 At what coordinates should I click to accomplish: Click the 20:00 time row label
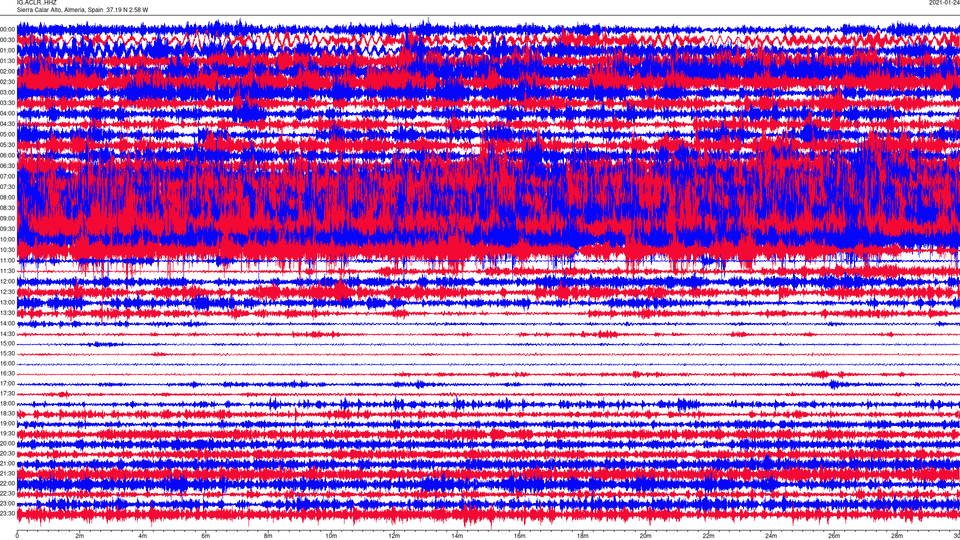8,443
